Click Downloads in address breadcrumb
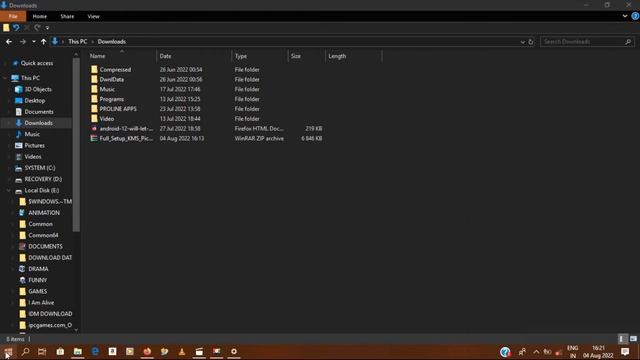 pos(111,42)
